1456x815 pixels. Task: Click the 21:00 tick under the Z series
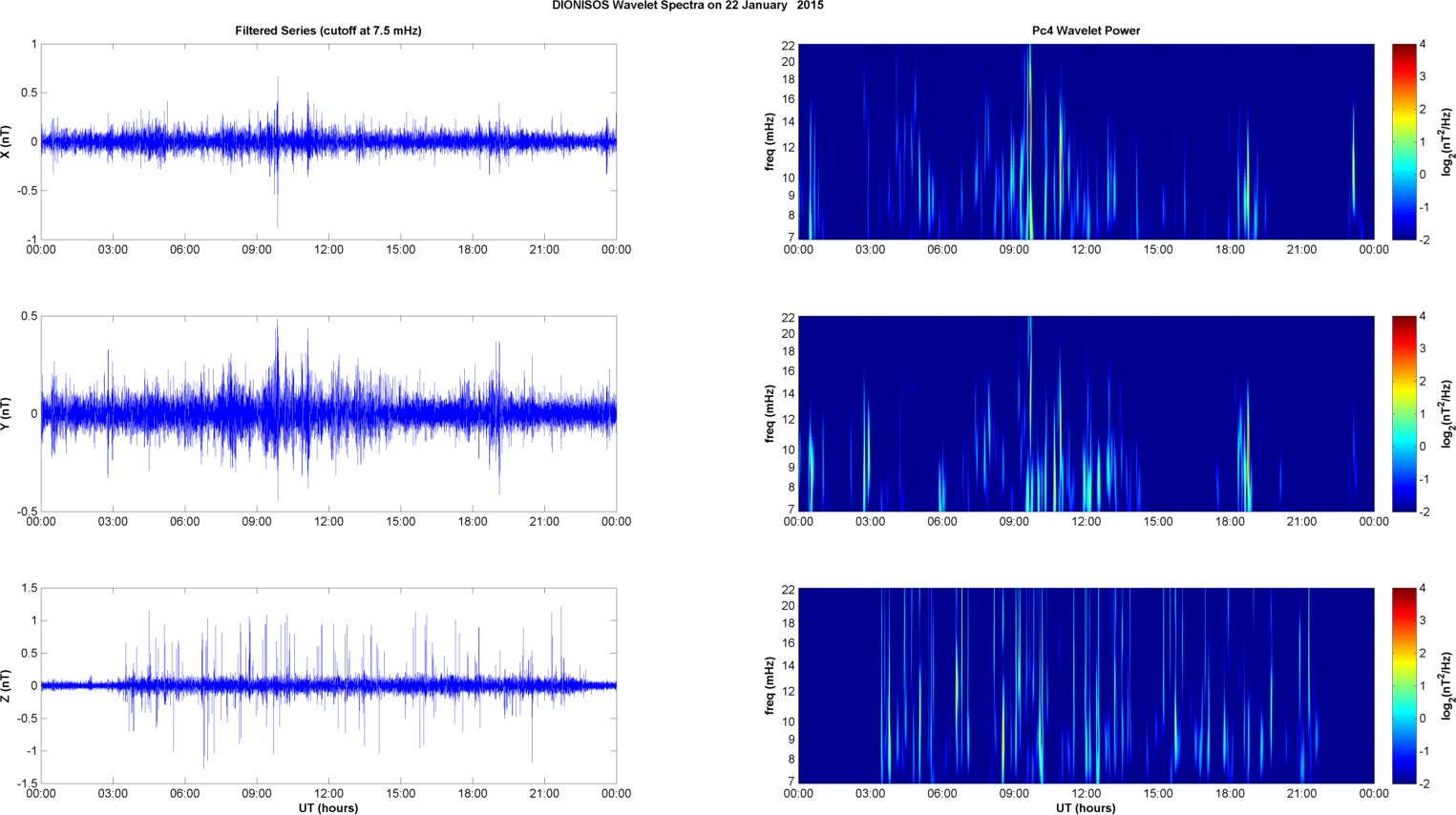(x=544, y=793)
